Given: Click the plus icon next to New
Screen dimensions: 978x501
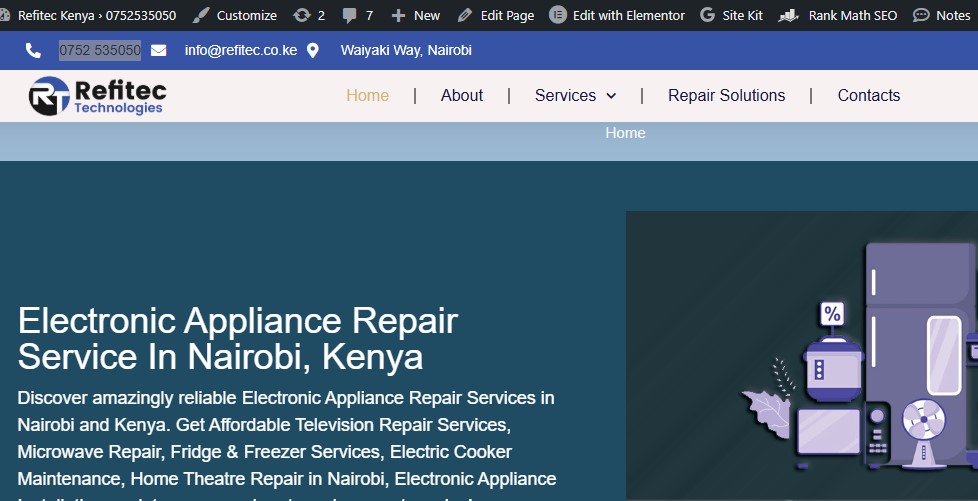Looking at the screenshot, I should click(x=398, y=16).
